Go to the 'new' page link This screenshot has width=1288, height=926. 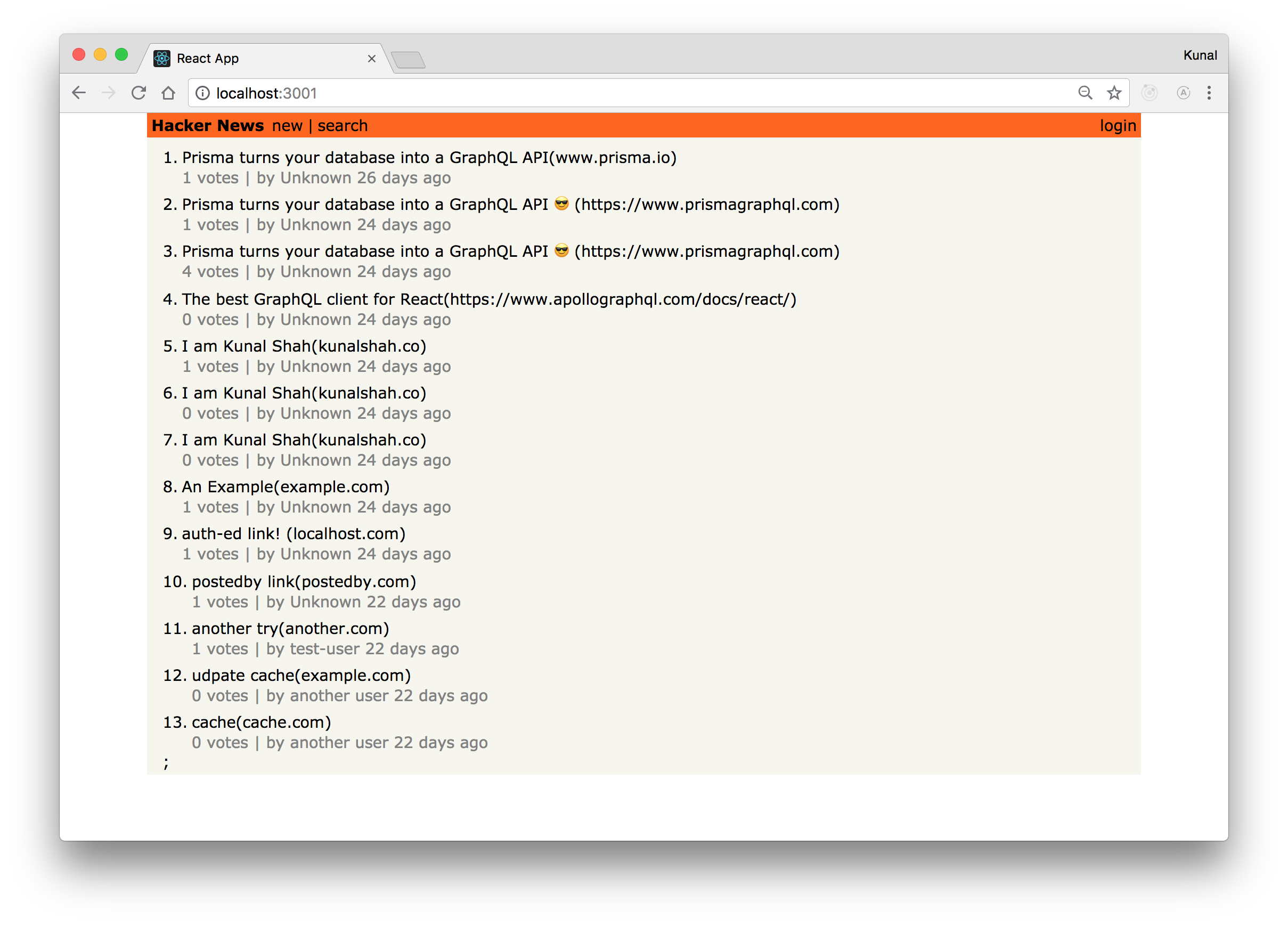tap(287, 126)
